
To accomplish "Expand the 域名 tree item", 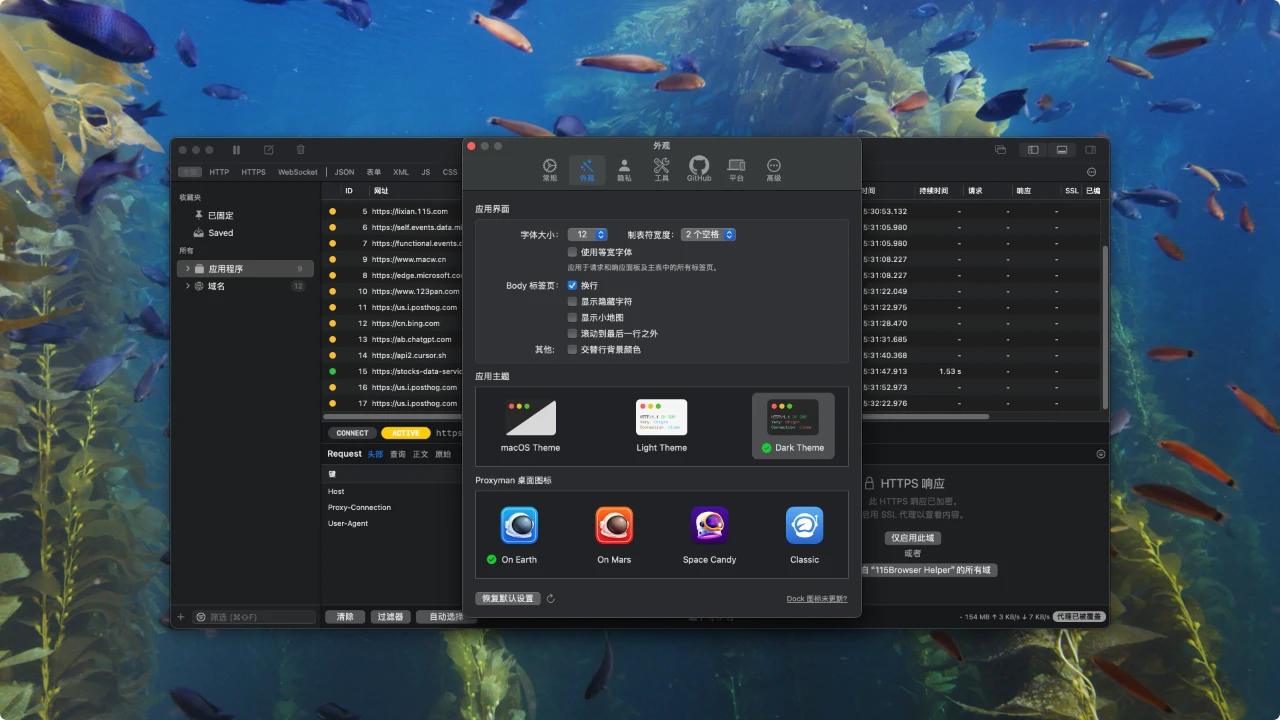I will (x=188, y=286).
